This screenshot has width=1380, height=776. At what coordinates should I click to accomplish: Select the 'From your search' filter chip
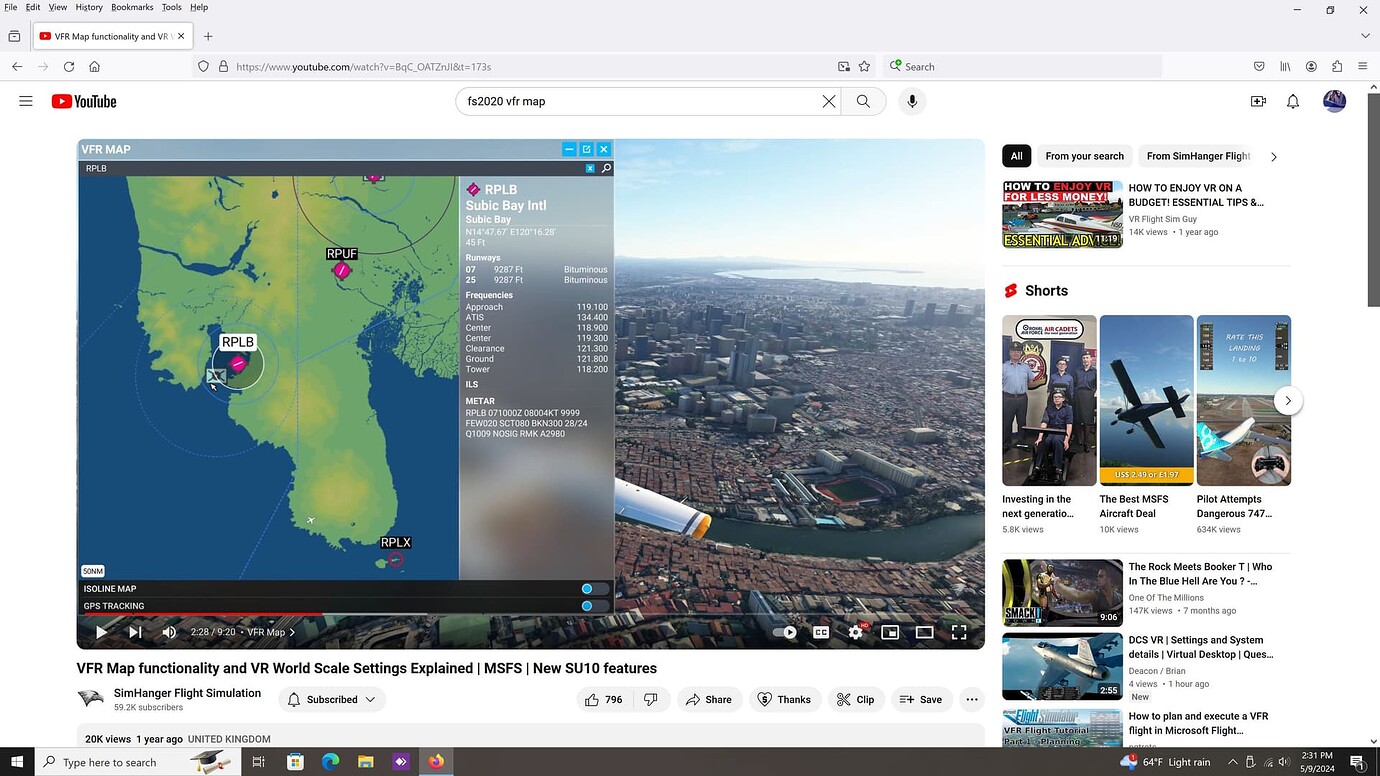1084,156
